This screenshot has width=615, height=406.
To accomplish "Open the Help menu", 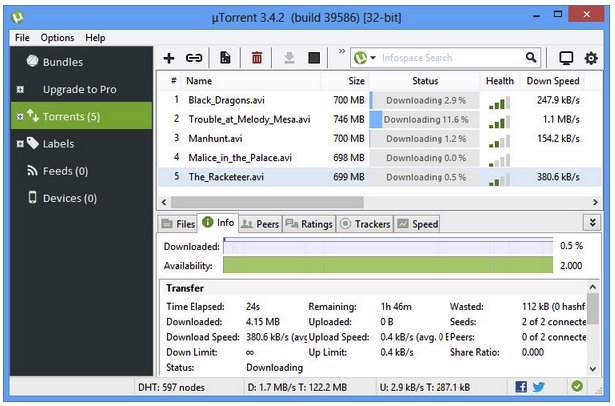I will (x=95, y=38).
